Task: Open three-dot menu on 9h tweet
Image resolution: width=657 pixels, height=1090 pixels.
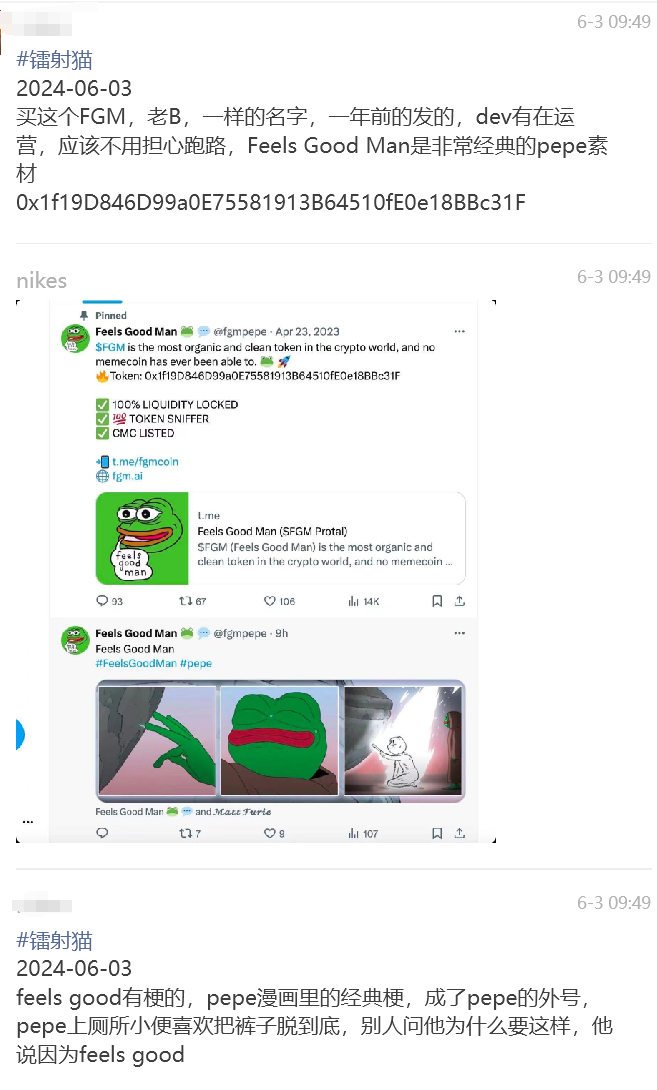Action: [460, 633]
